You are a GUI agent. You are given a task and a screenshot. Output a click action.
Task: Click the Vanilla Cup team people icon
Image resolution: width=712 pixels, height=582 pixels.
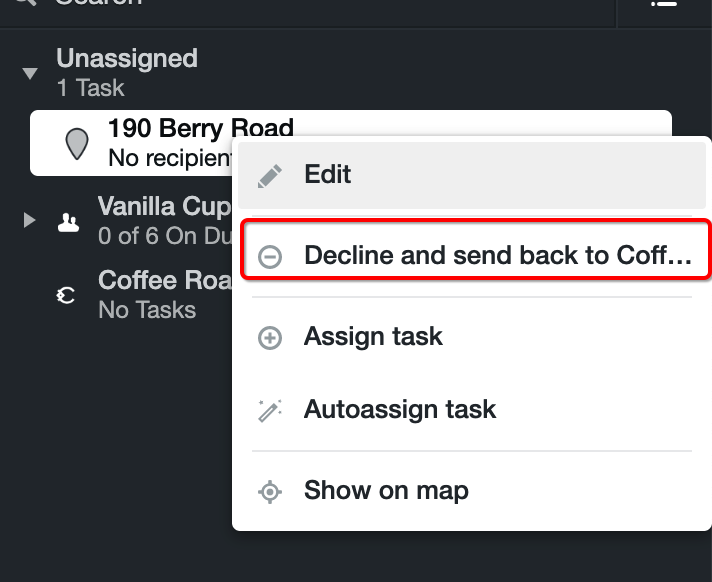click(x=68, y=222)
